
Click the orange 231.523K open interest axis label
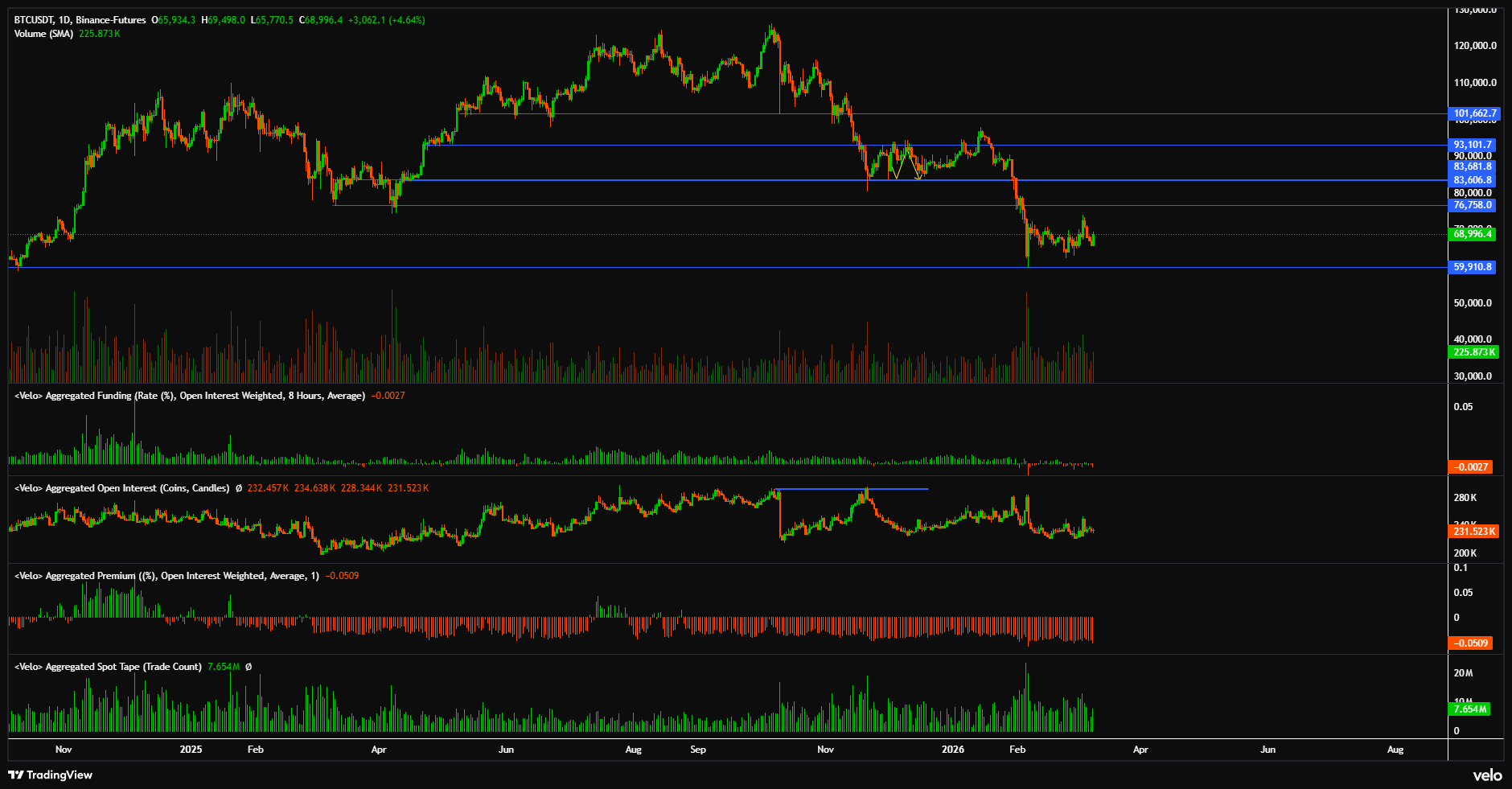point(1473,532)
